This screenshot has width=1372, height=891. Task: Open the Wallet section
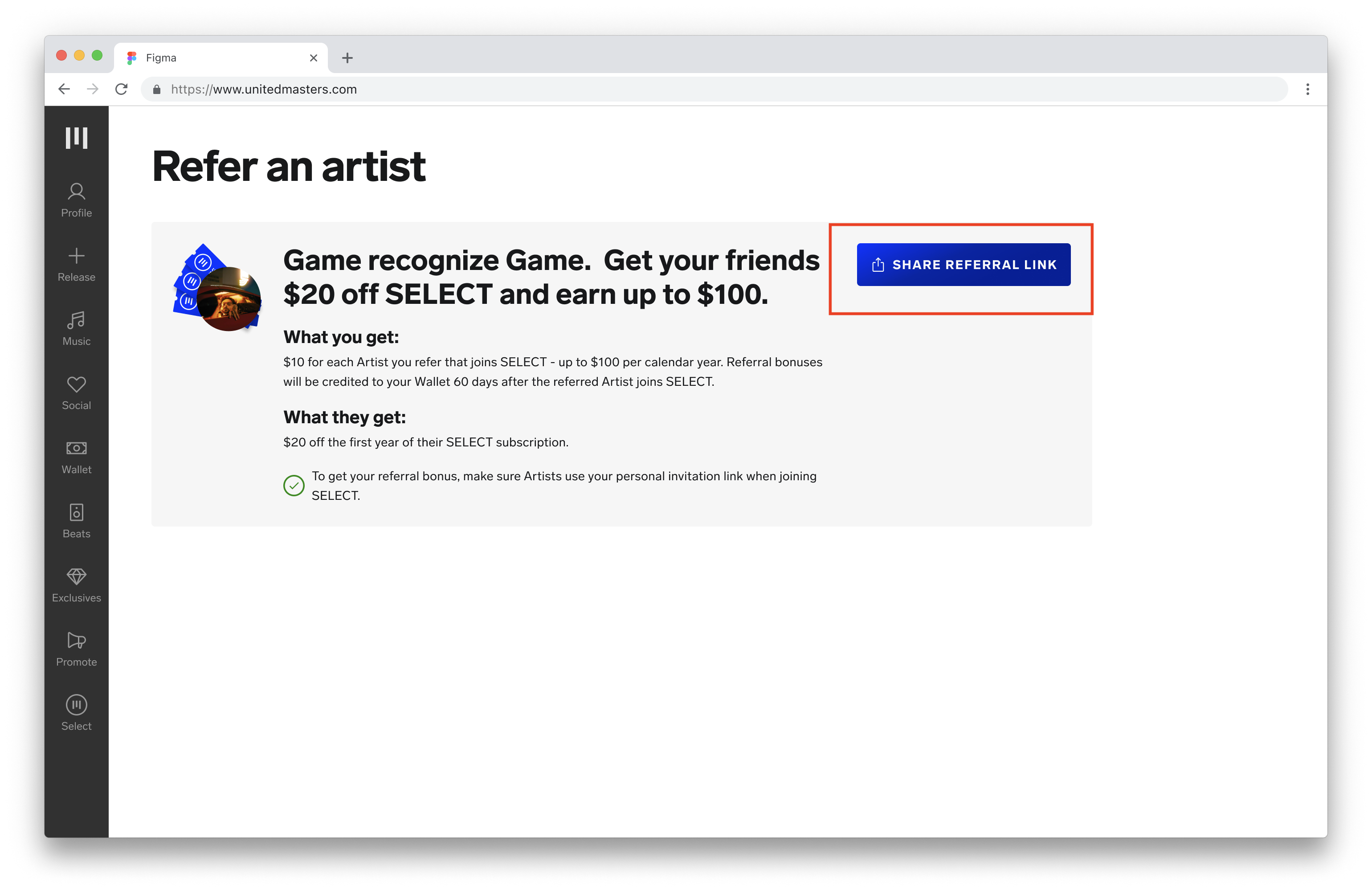76,457
